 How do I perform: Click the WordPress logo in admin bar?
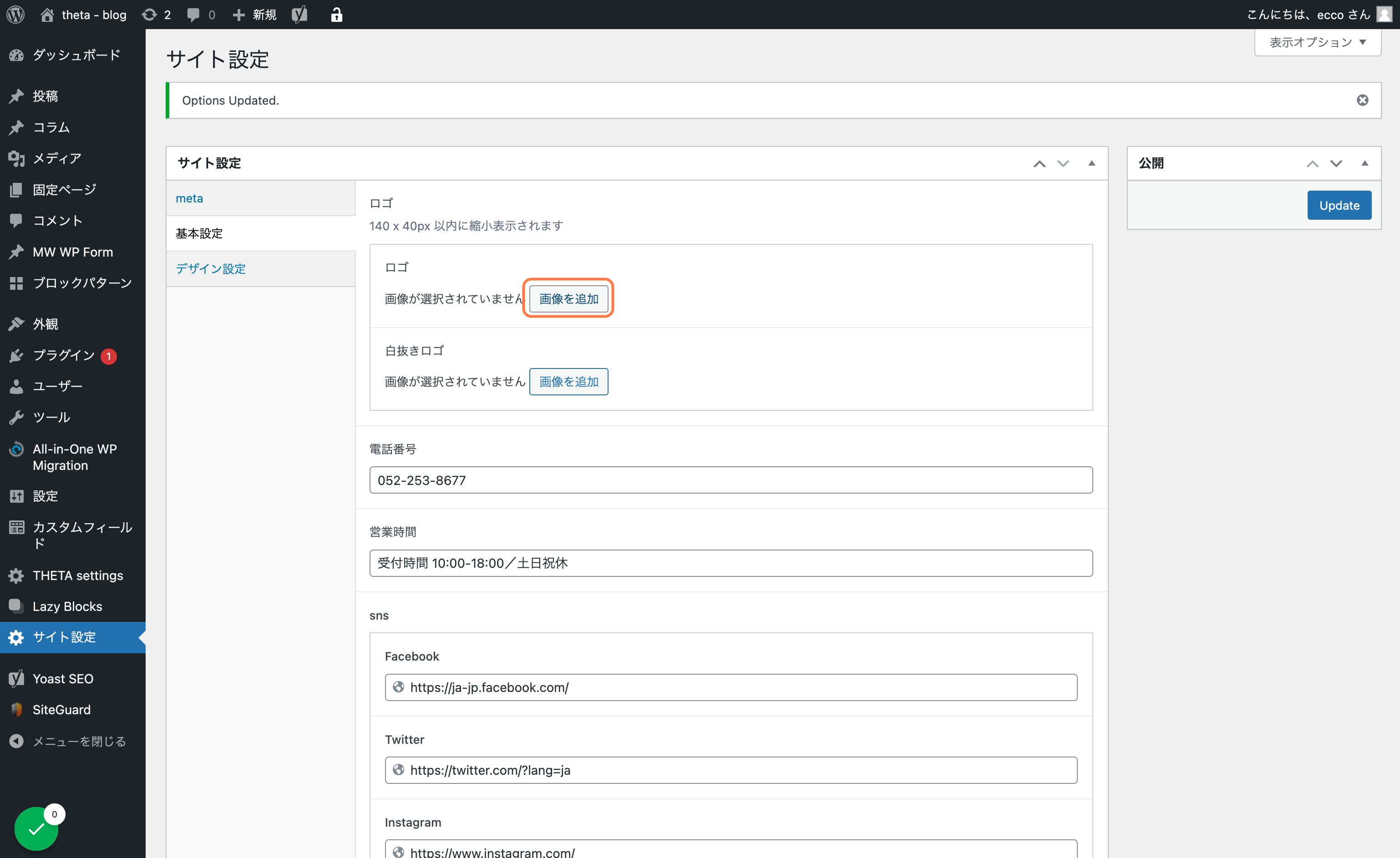16,15
